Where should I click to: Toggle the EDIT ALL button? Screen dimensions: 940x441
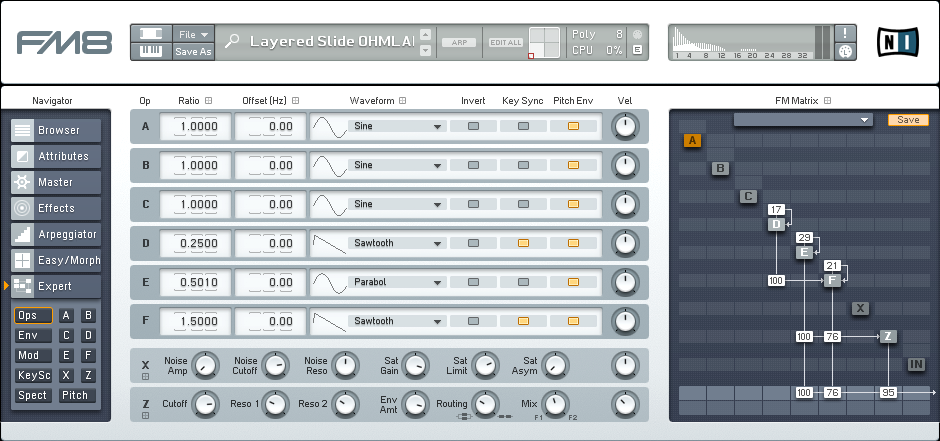click(506, 43)
